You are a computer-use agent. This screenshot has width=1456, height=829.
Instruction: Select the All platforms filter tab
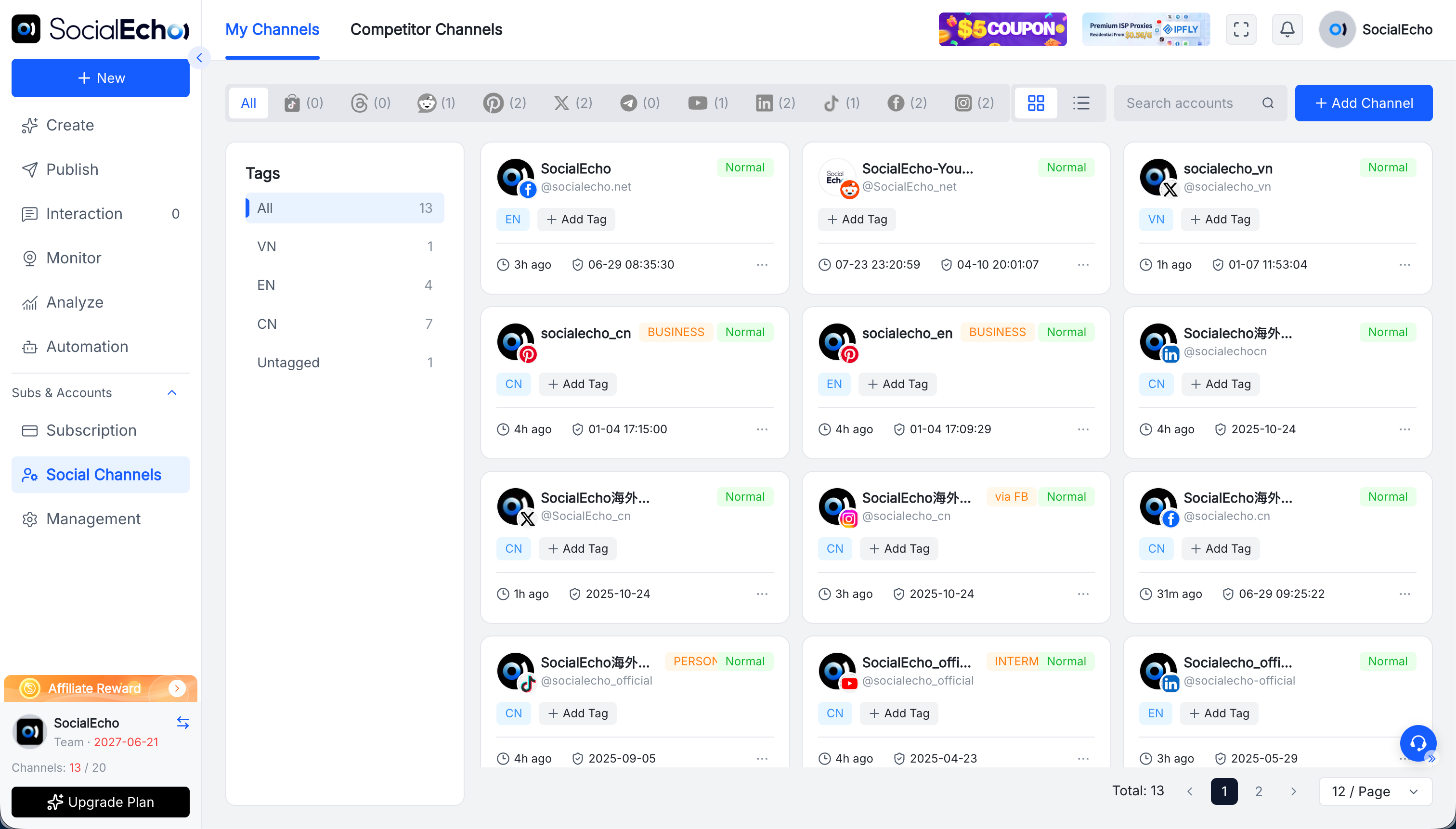pyautogui.click(x=248, y=103)
